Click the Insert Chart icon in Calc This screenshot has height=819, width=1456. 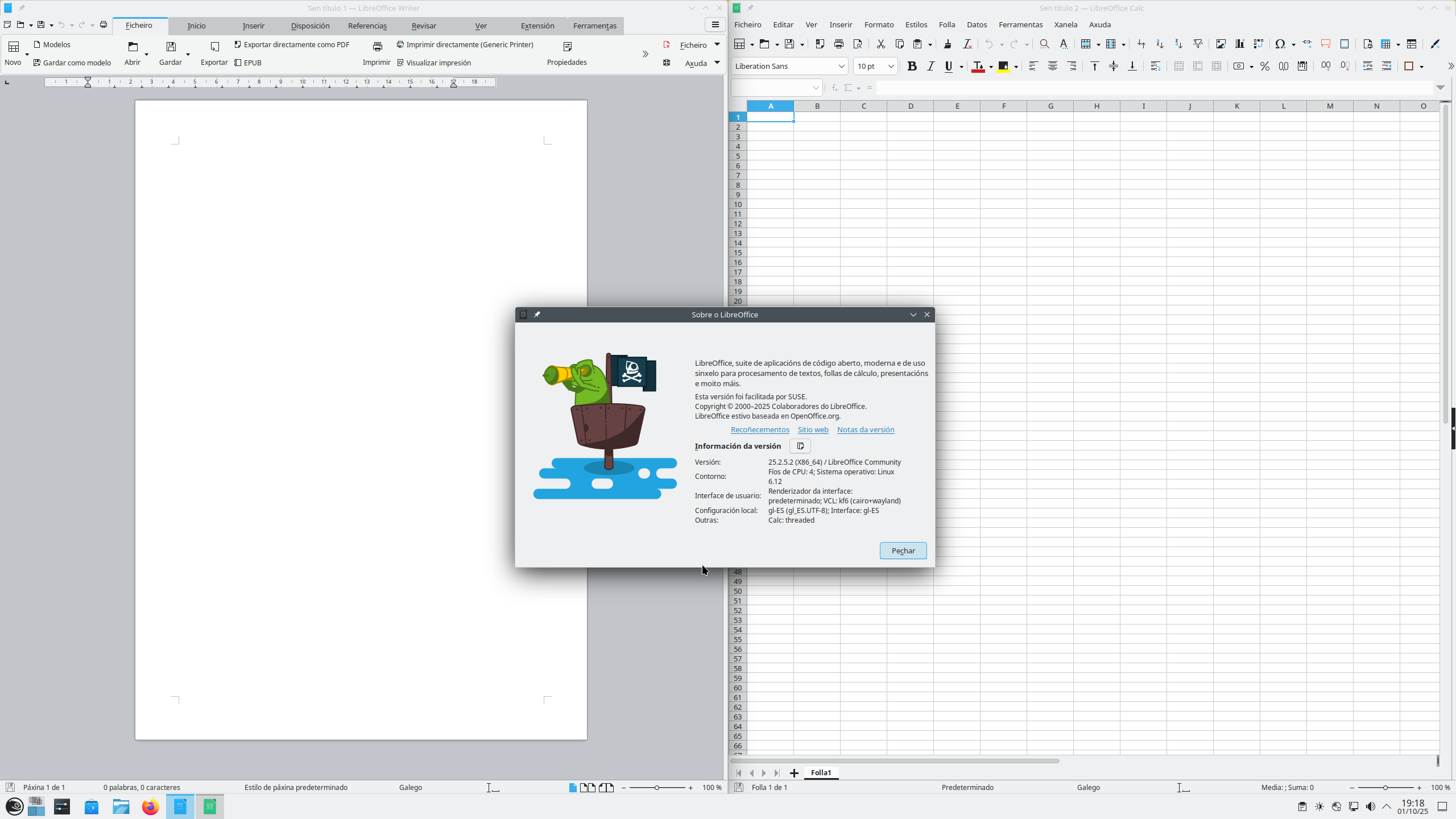click(x=1239, y=44)
